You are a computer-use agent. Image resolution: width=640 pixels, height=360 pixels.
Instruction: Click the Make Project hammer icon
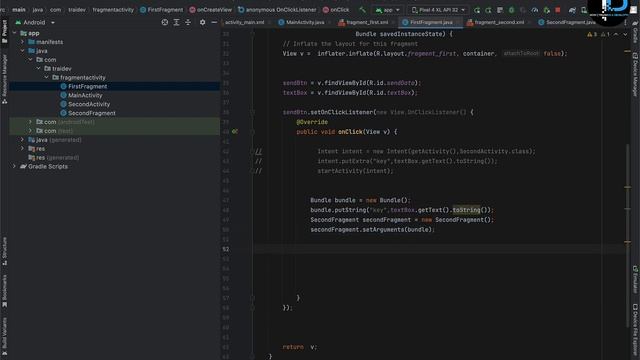coord(362,10)
